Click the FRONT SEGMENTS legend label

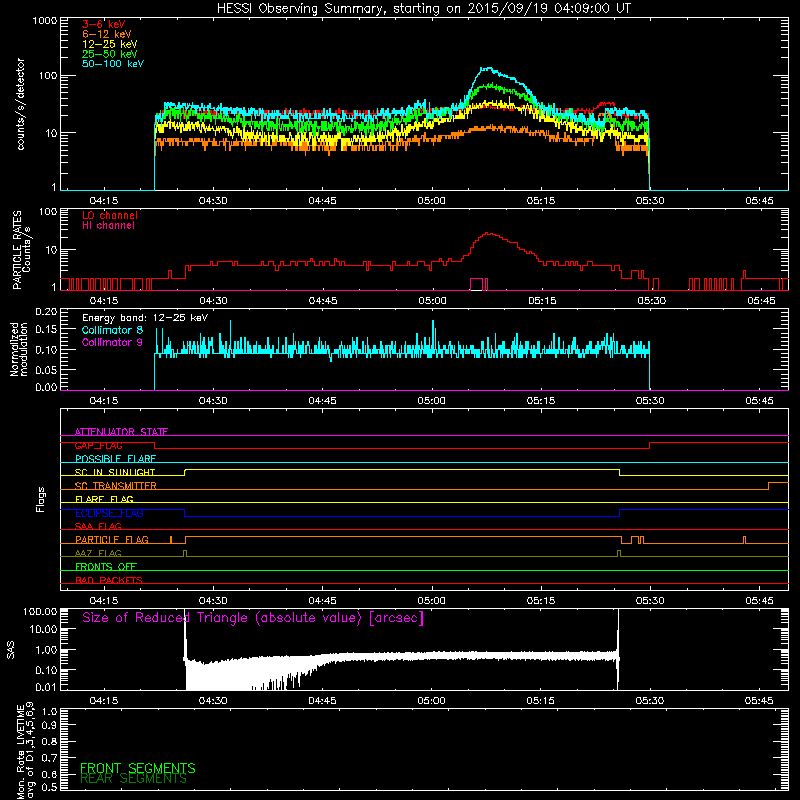point(138,768)
